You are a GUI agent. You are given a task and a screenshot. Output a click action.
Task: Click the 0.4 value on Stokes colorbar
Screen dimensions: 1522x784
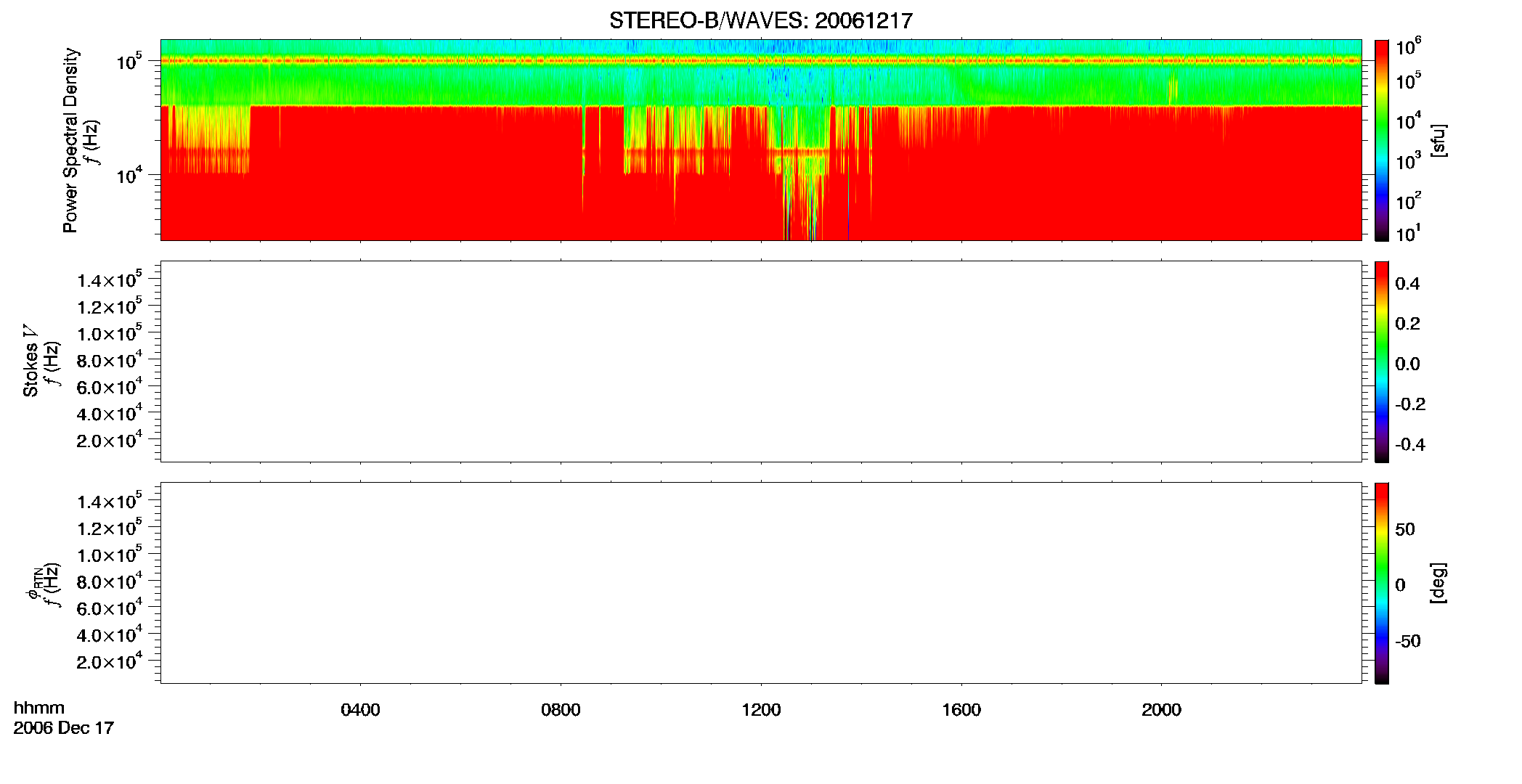1407,283
